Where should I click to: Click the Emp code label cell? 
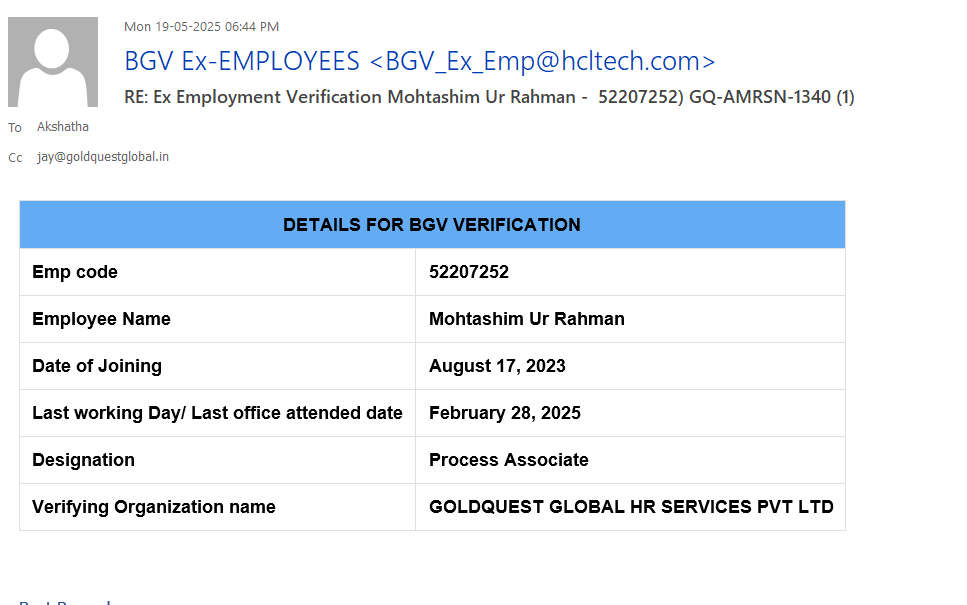click(75, 272)
